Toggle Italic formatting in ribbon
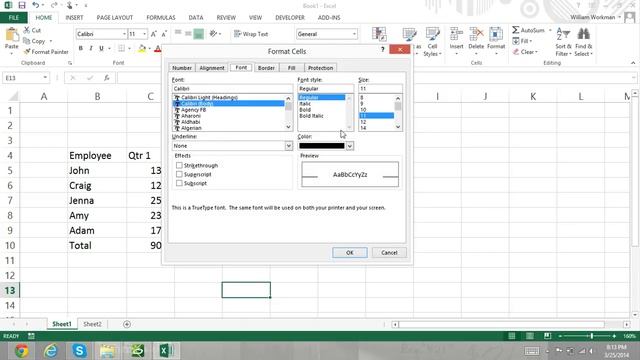640x360 pixels. click(x=91, y=49)
